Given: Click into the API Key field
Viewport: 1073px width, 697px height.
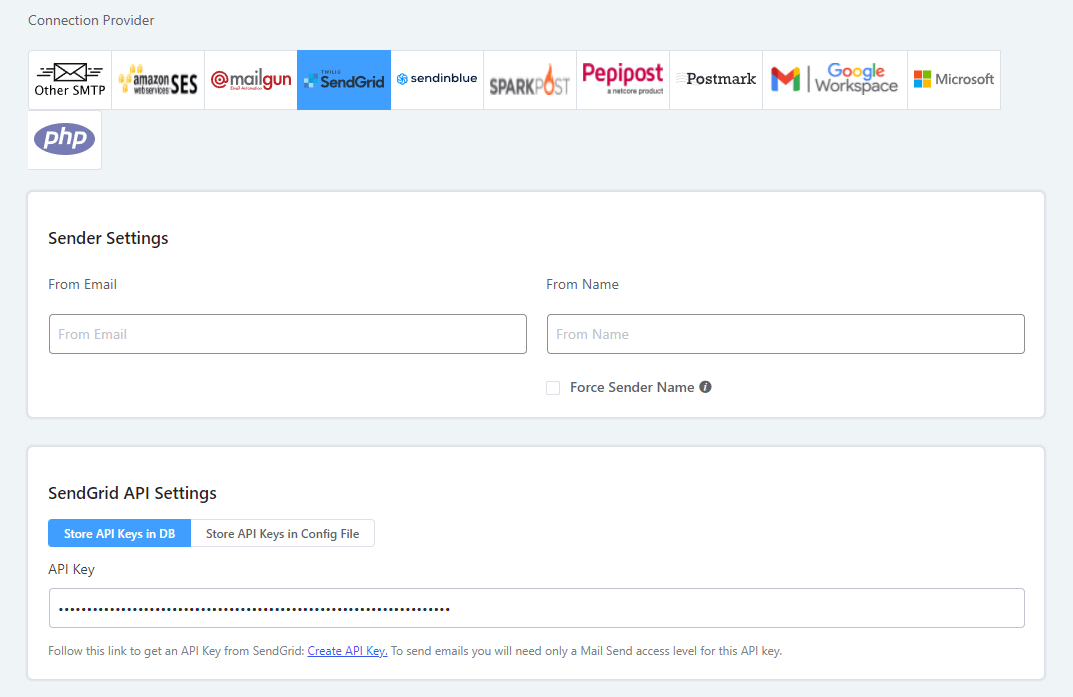Looking at the screenshot, I should coord(536,608).
